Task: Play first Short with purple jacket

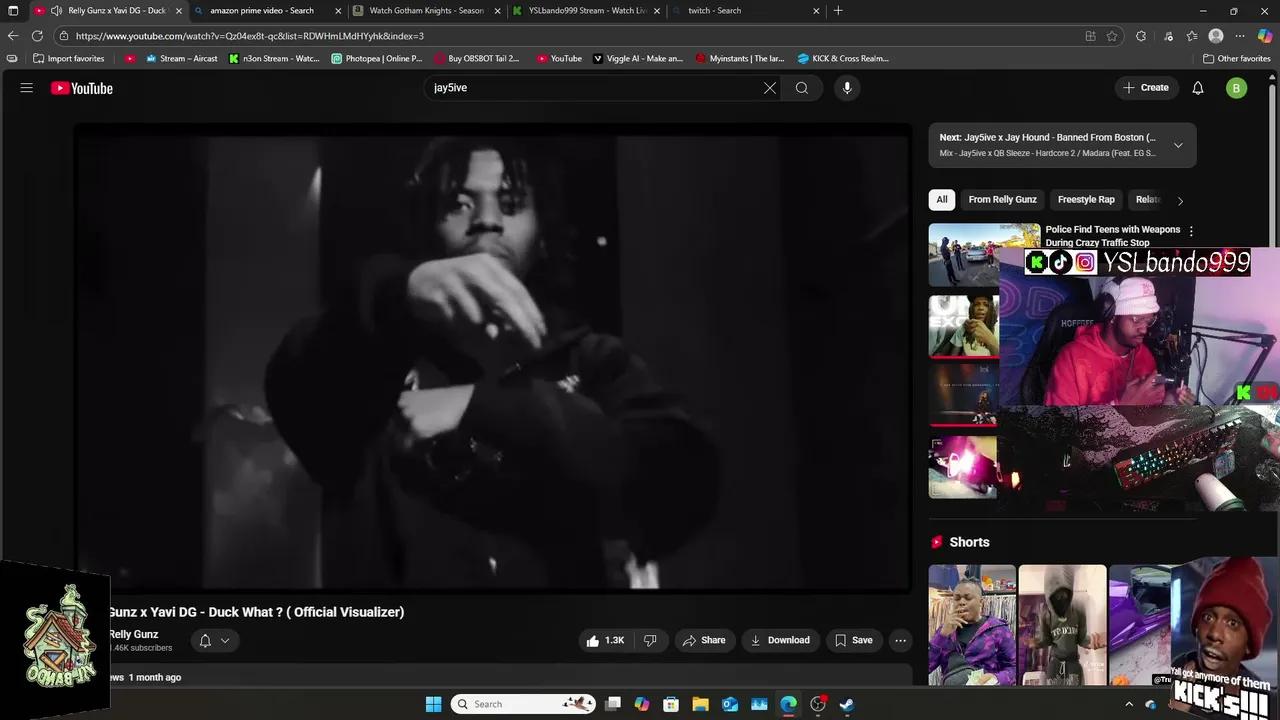Action: [972, 625]
